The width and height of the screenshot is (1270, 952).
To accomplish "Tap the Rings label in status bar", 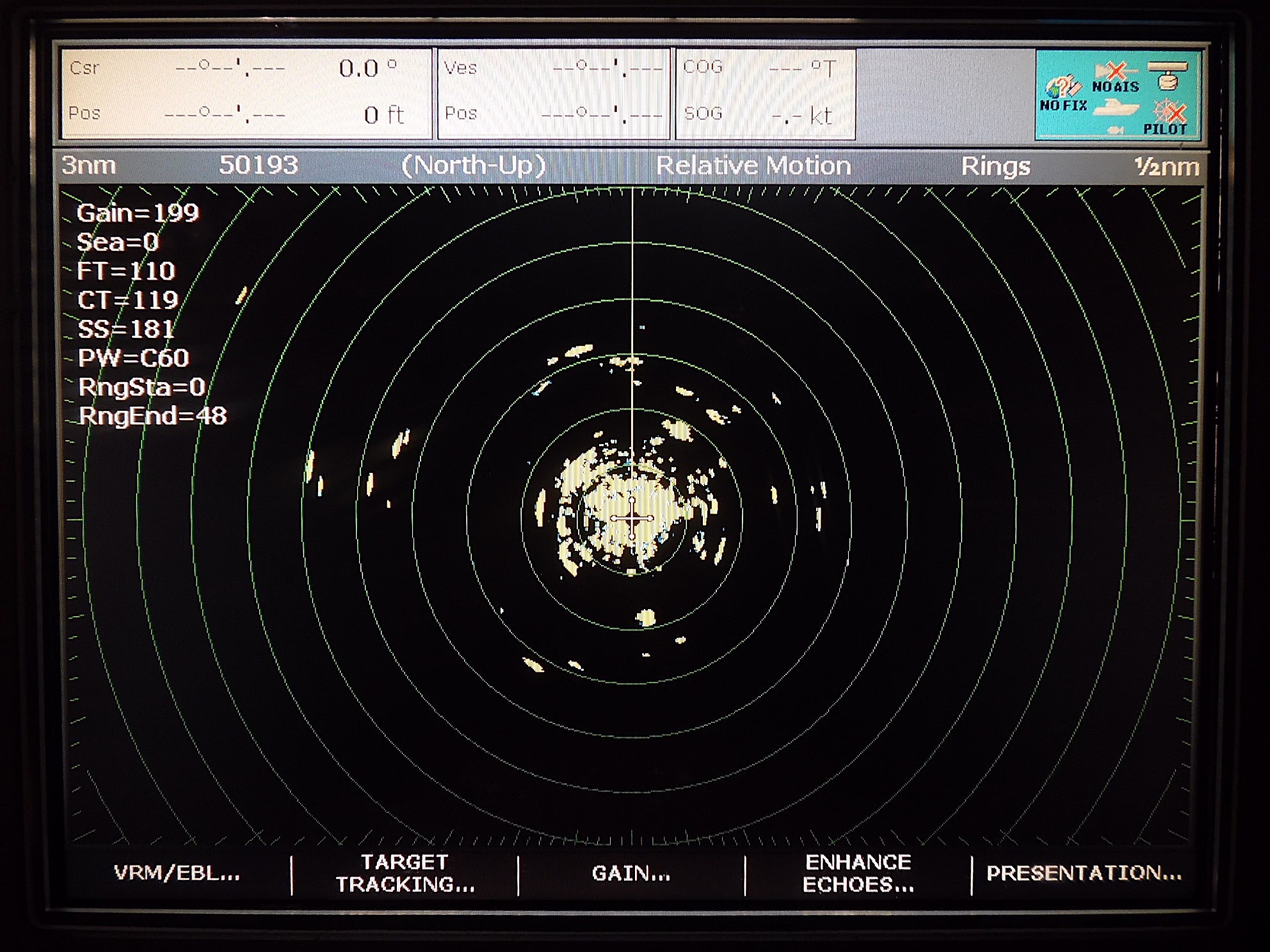I will click(995, 166).
